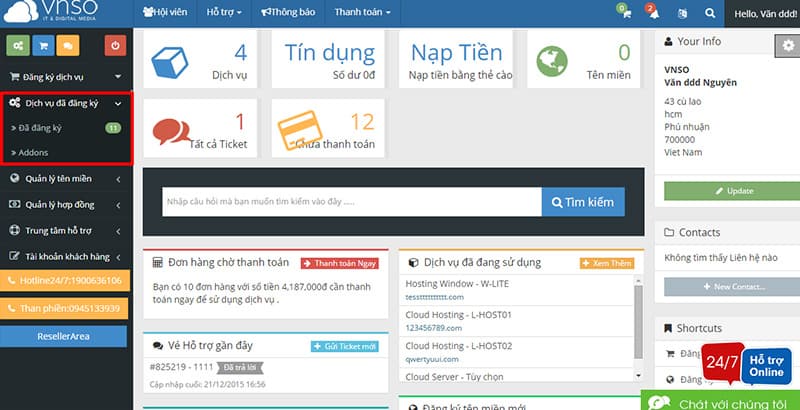This screenshot has width=800, height=410.
Task: Expand Quản lý tên miền menu
Action: [x=66, y=179]
